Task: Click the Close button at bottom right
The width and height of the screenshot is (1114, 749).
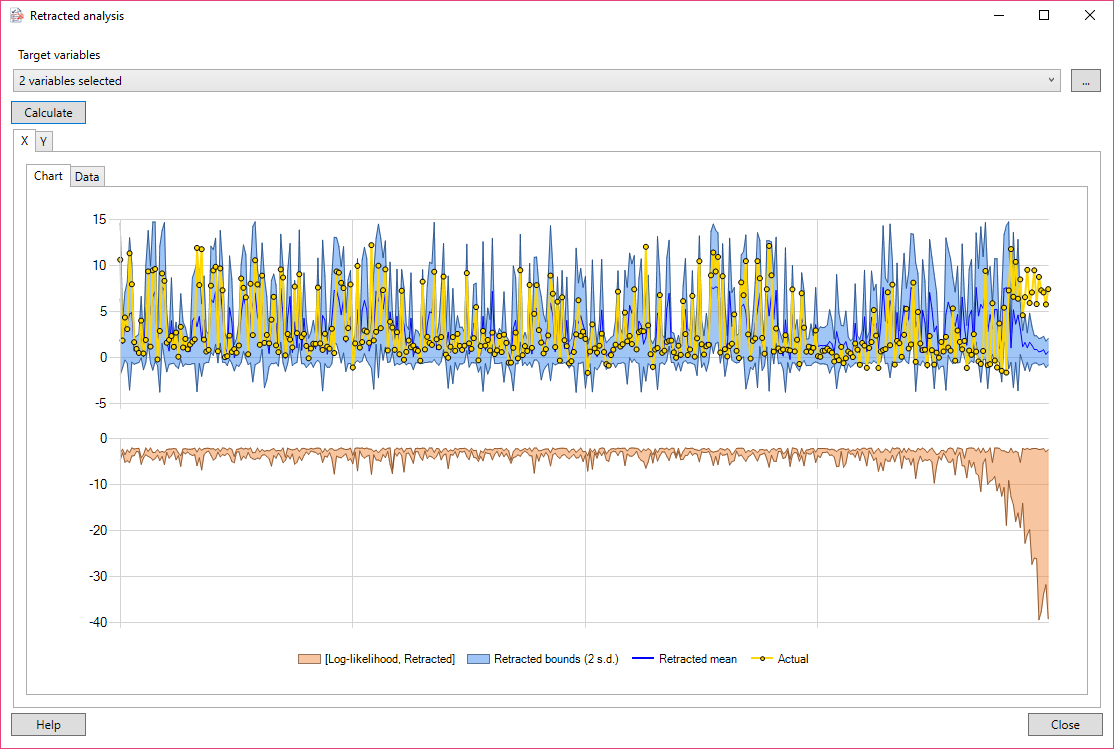Action: coord(1065,725)
